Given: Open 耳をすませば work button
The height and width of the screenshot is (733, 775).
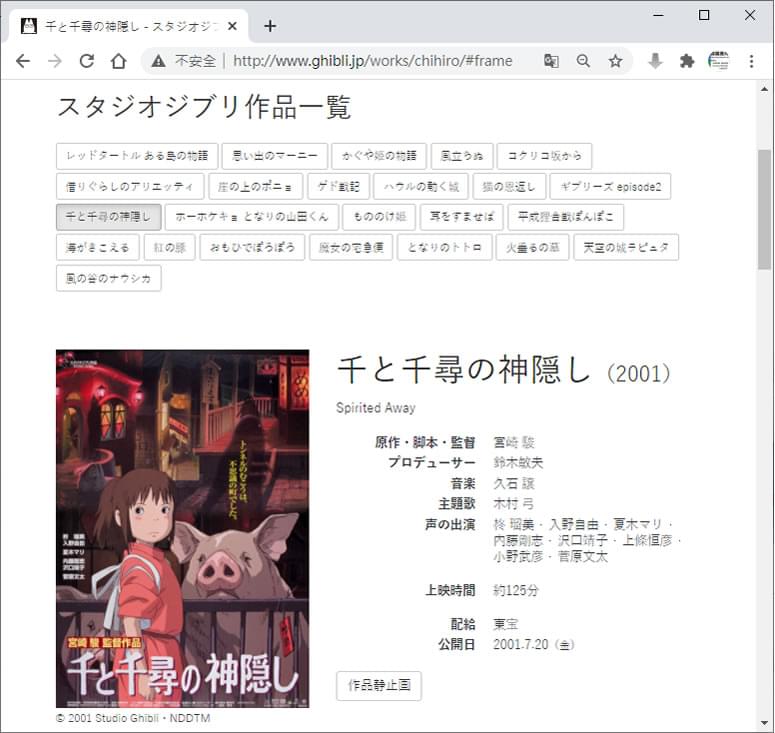Looking at the screenshot, I should (462, 217).
